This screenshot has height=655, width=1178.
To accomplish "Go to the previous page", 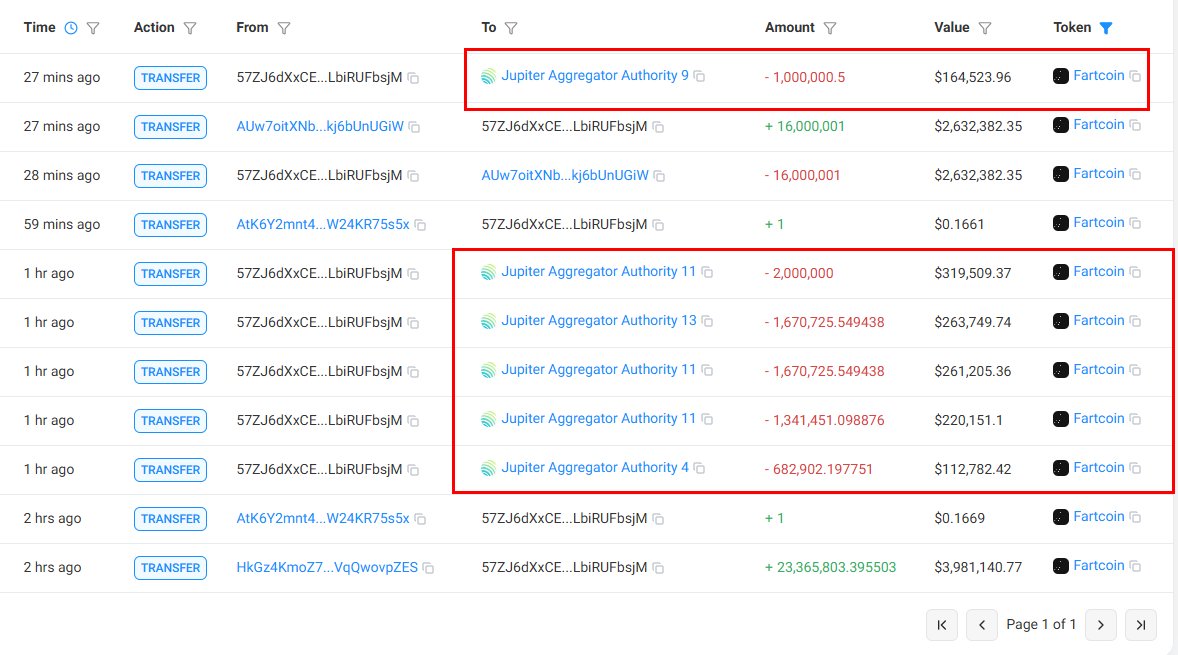I will (982, 625).
